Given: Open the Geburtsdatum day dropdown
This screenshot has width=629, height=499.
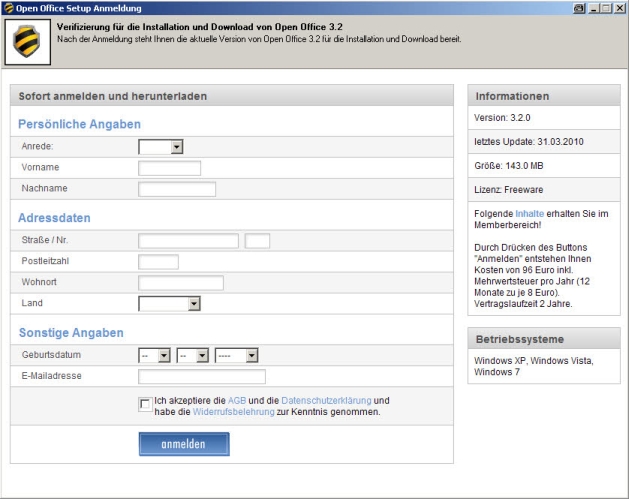Looking at the screenshot, I should (154, 355).
